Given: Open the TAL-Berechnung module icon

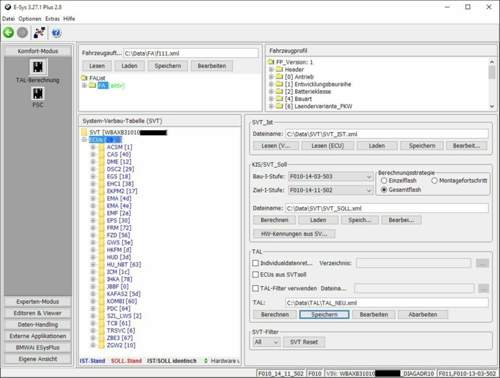Looking at the screenshot, I should tap(38, 67).
